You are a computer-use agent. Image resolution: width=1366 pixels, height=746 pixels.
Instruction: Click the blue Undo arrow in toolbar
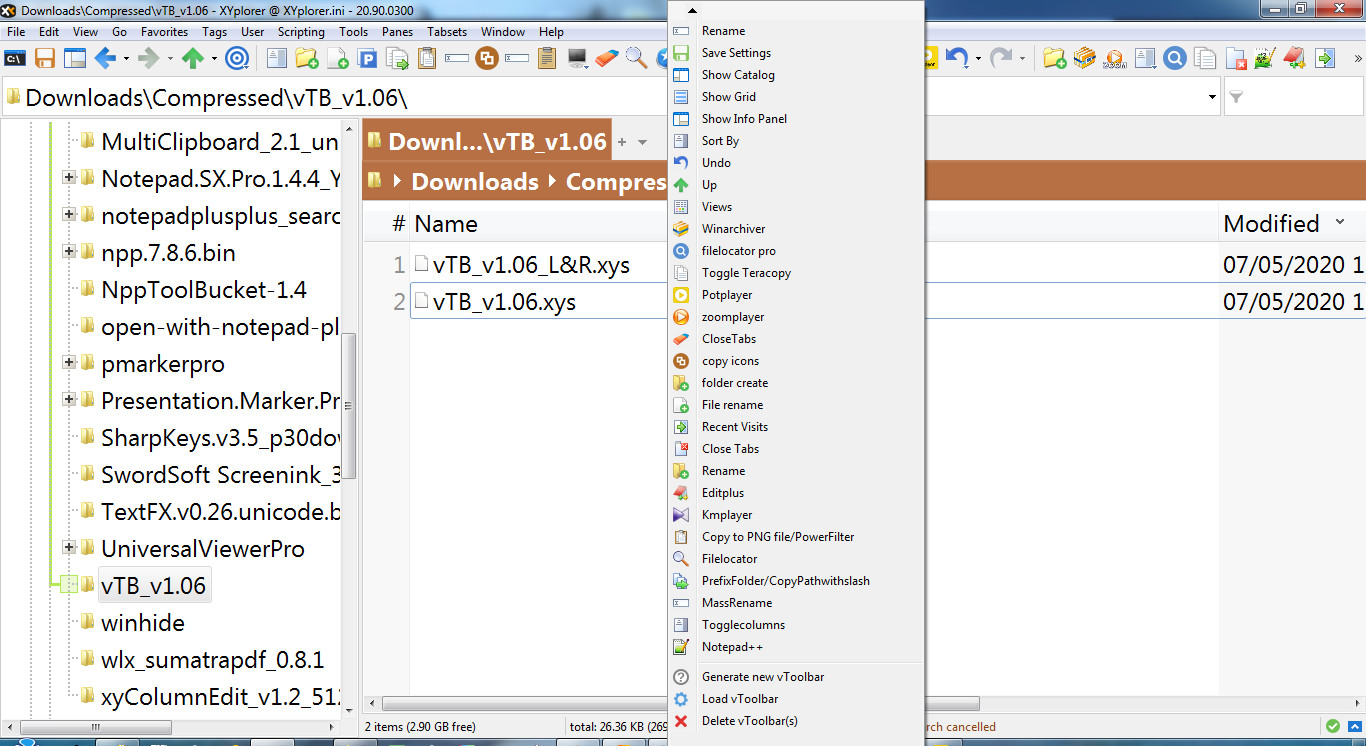tap(957, 58)
